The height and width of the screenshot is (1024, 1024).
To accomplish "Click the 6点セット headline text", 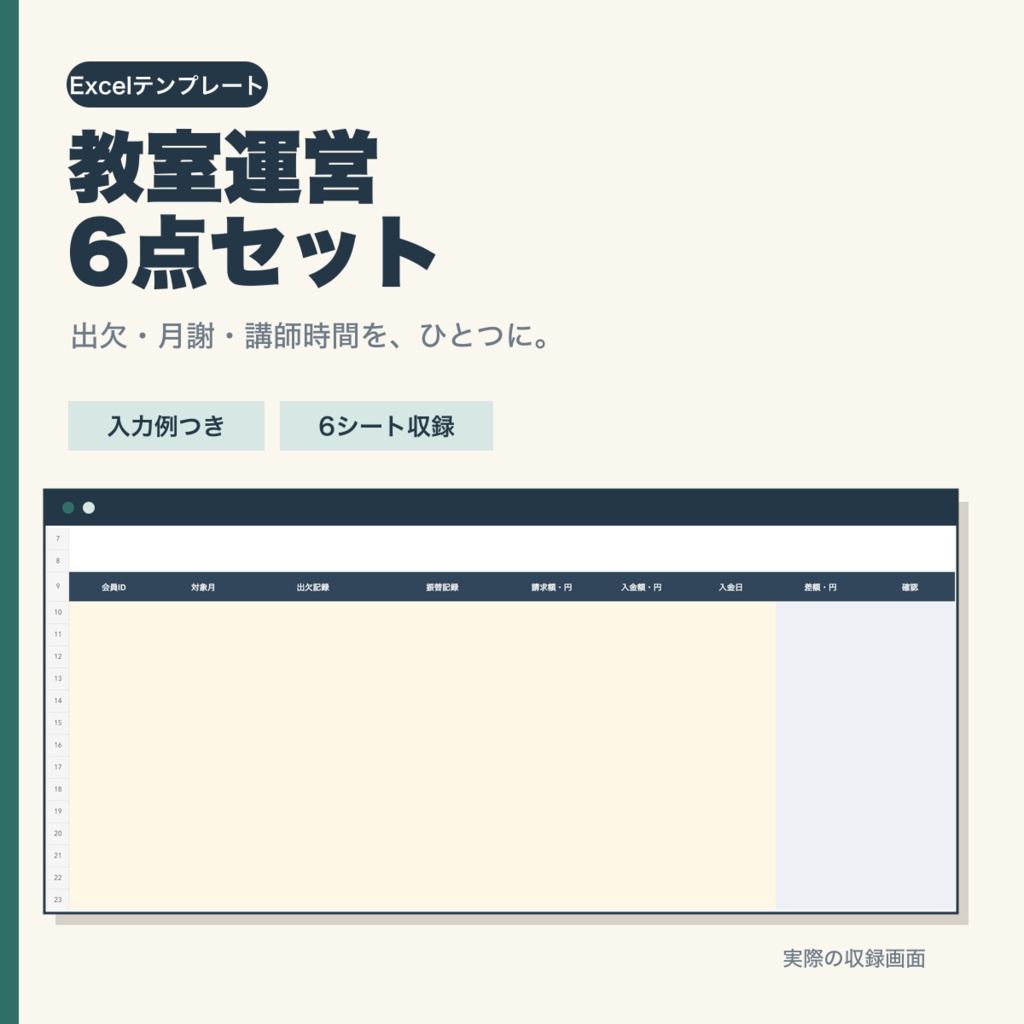I will pyautogui.click(x=252, y=252).
